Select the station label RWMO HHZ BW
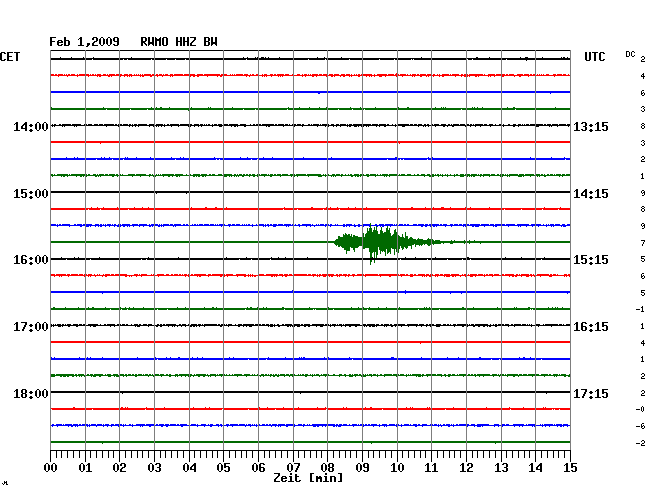Viewport: 650px width, 494px height. point(179,42)
